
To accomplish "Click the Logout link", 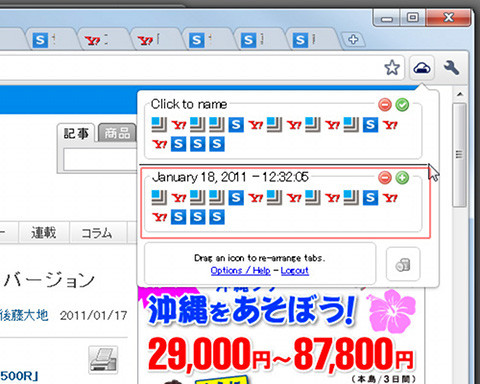I will 295,270.
